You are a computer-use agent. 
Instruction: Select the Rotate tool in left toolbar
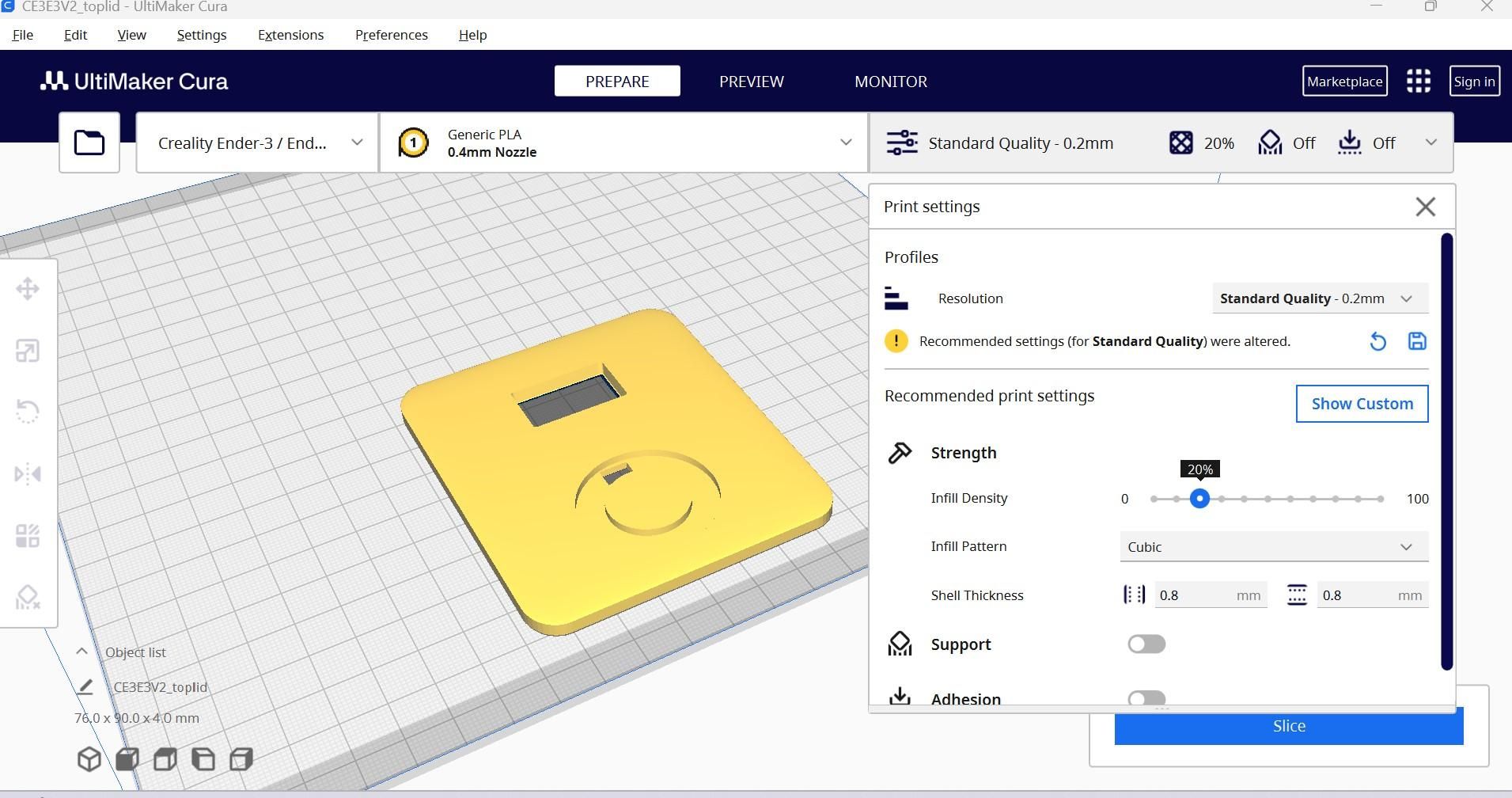click(28, 412)
